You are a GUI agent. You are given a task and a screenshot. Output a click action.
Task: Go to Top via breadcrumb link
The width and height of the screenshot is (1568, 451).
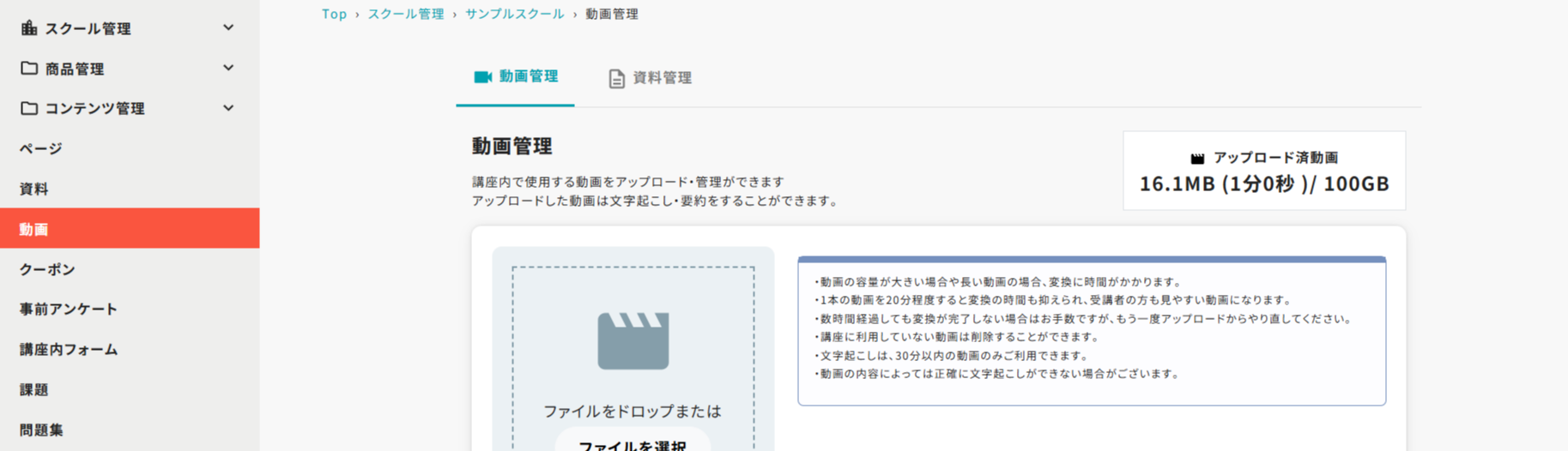pos(334,14)
